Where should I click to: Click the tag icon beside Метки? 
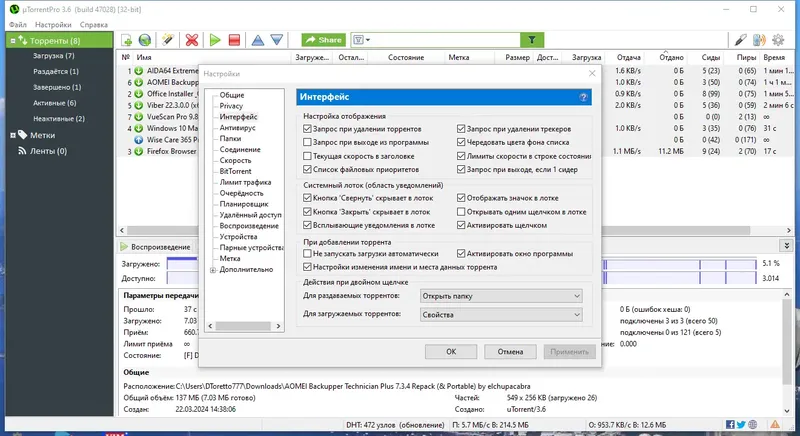22,135
